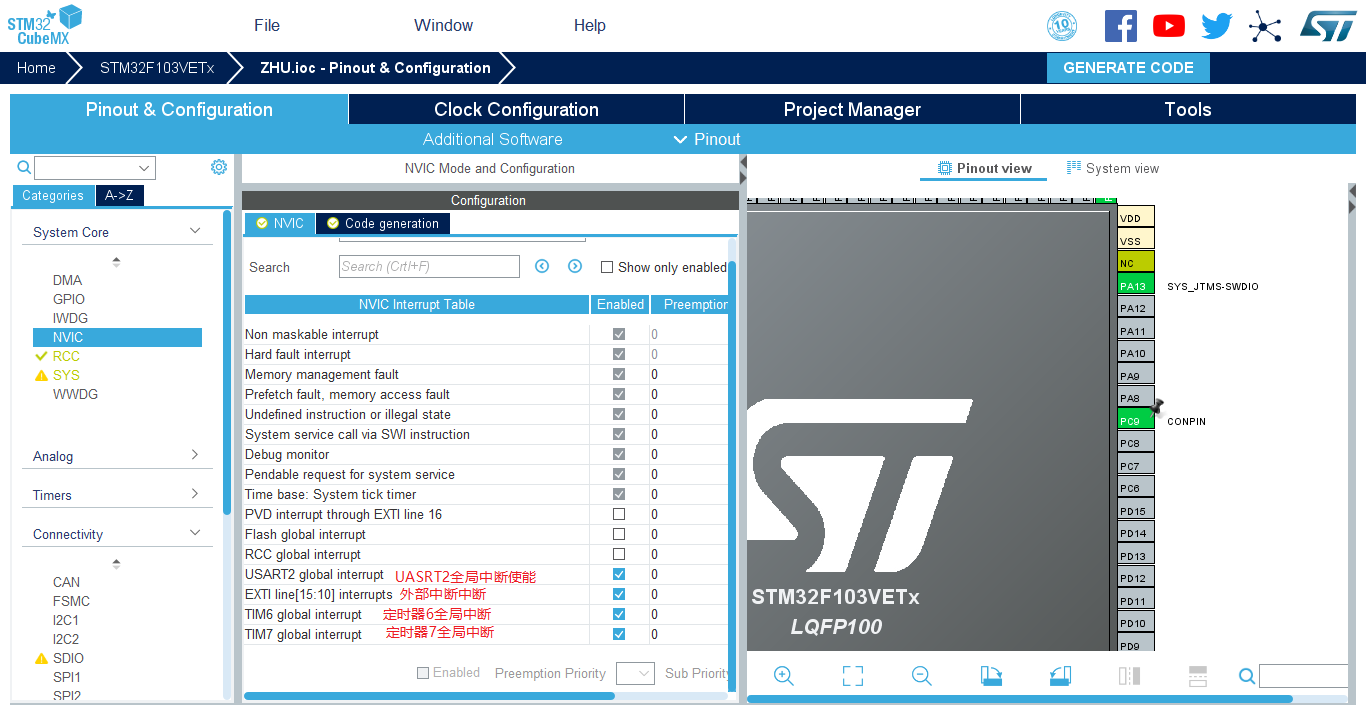Zoom in on the pinout view
Image resolution: width=1366 pixels, height=715 pixels.
784,676
